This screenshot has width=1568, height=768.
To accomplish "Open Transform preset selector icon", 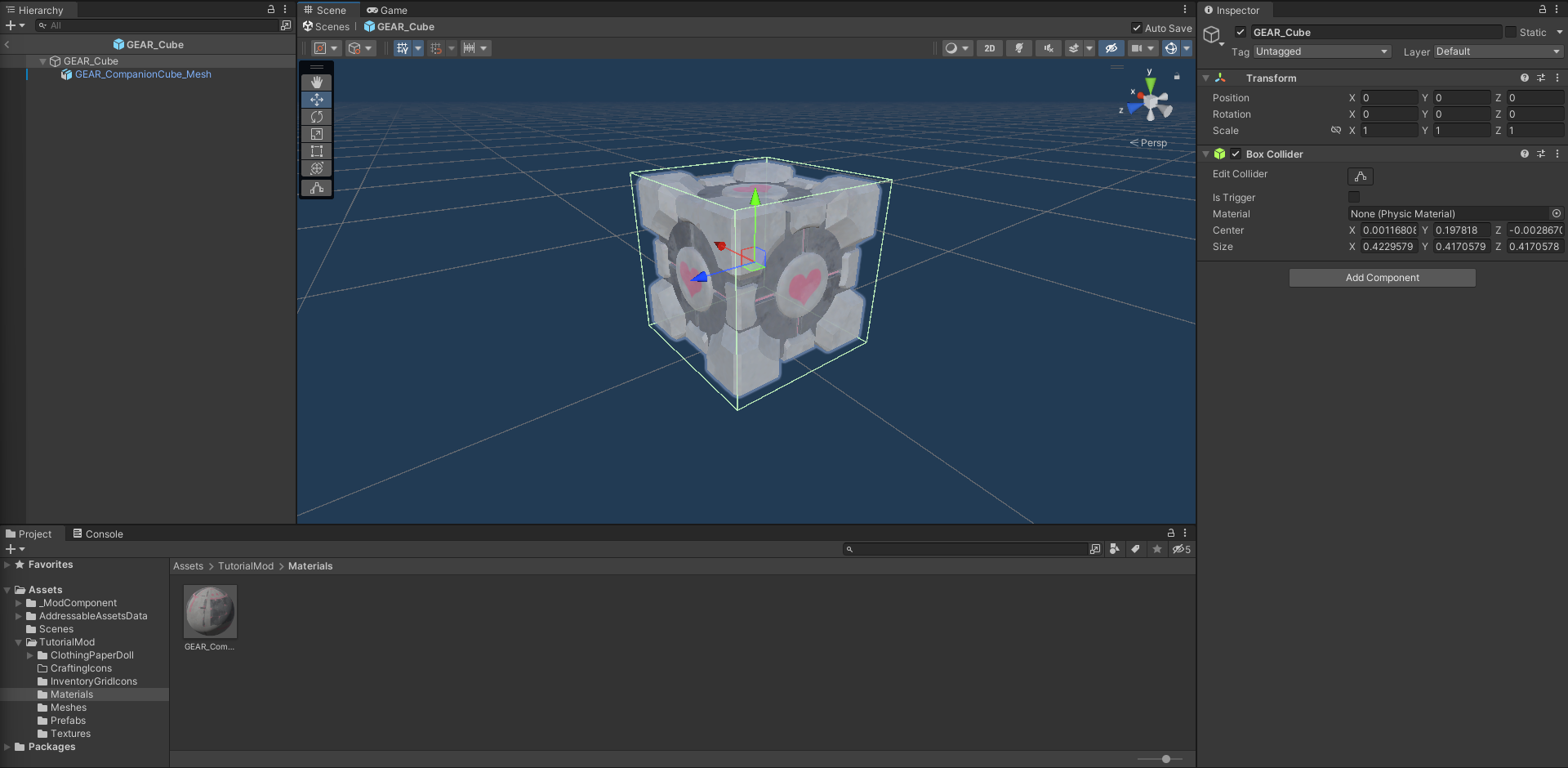I will point(1541,78).
